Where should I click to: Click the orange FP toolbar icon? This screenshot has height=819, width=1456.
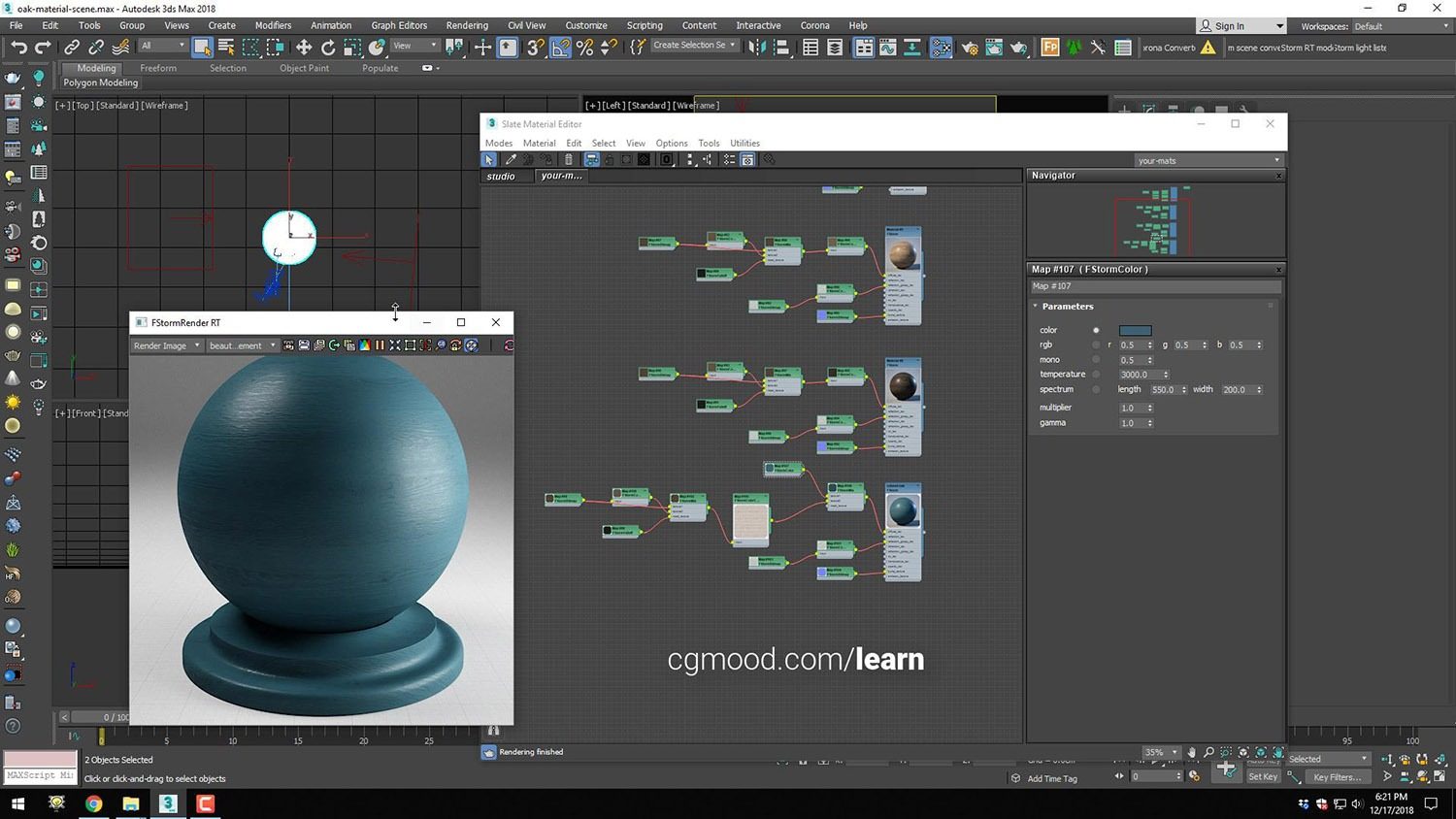click(x=1050, y=47)
